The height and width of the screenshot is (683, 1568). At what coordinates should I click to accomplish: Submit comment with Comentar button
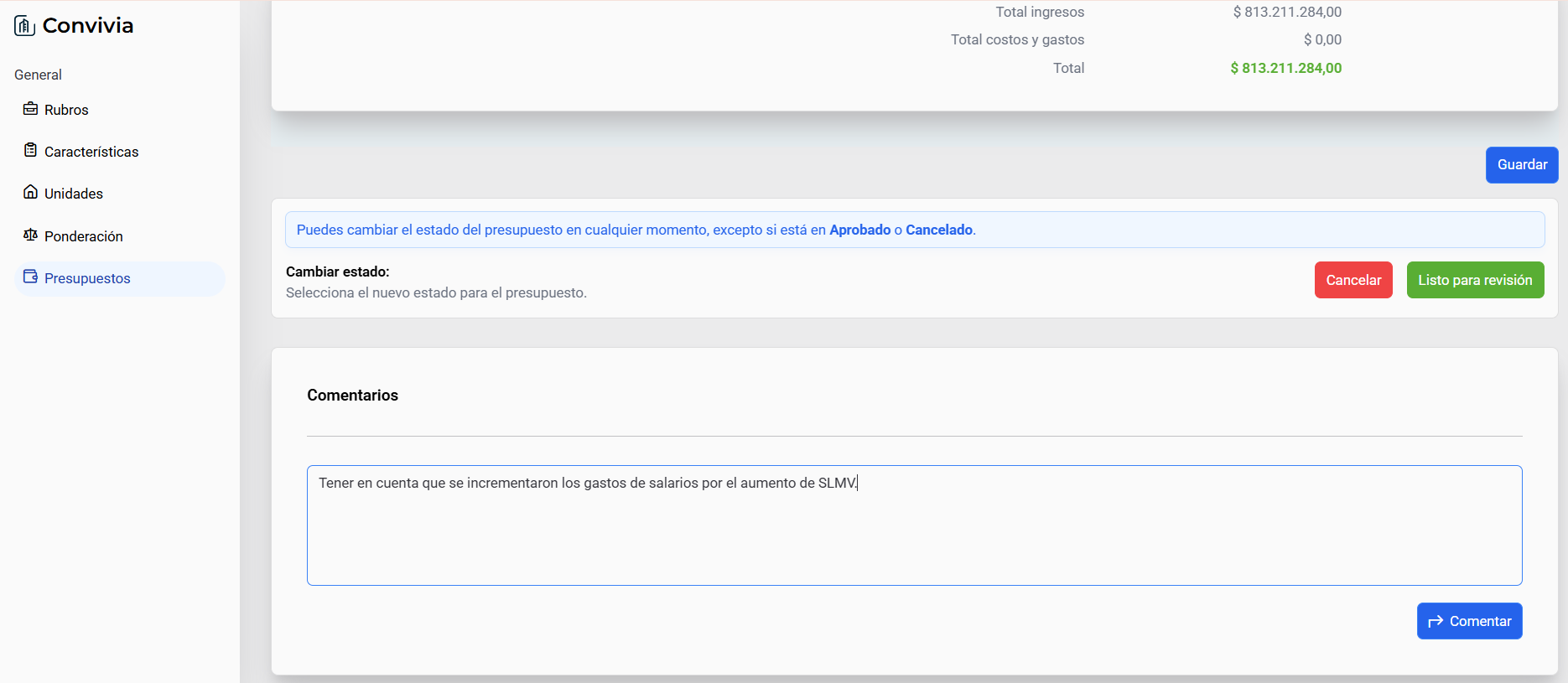pos(1469,621)
